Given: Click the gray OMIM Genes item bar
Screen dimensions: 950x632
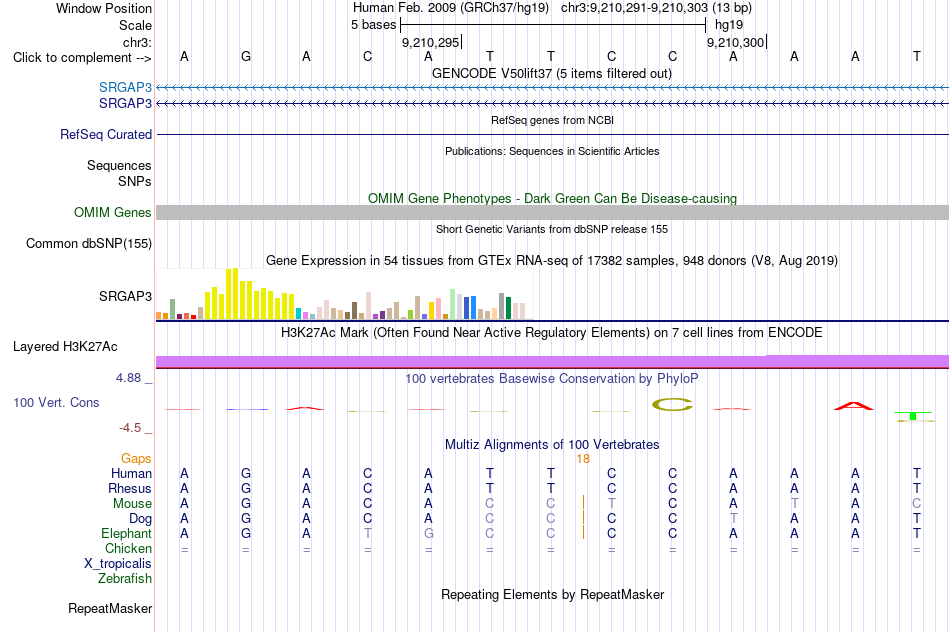Looking at the screenshot, I should (x=552, y=212).
